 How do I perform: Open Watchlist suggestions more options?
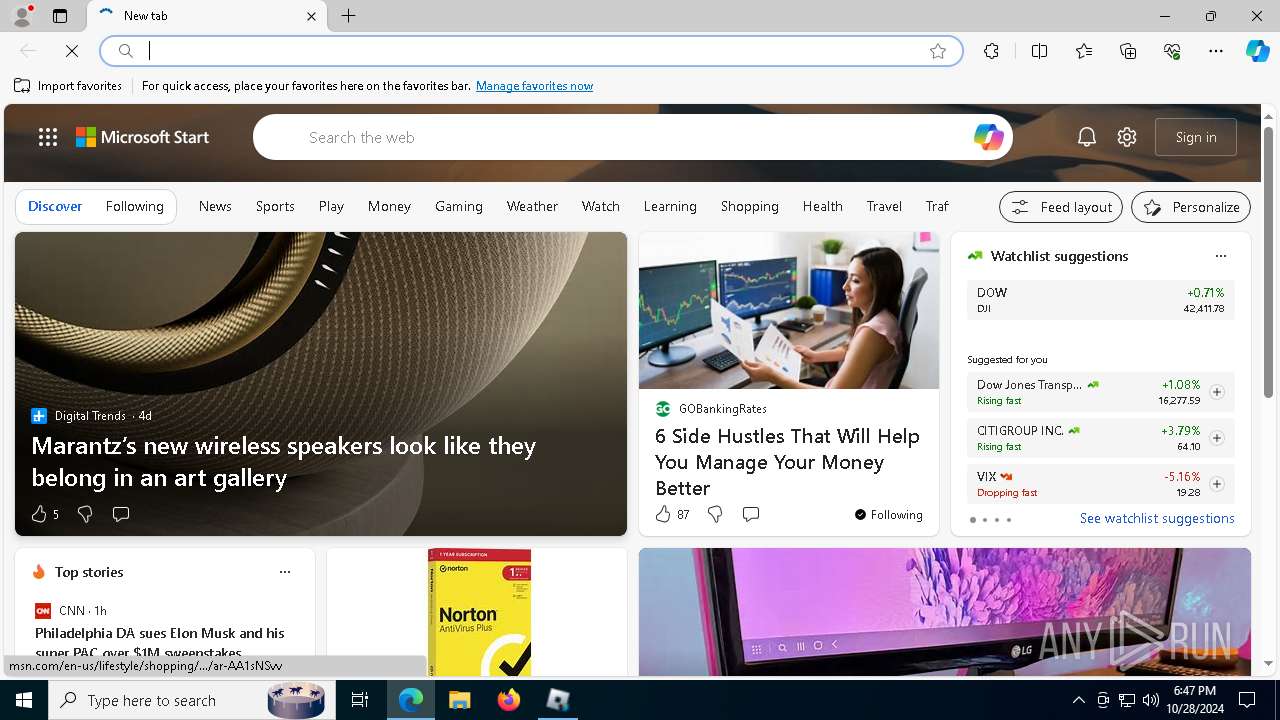[x=1220, y=256]
